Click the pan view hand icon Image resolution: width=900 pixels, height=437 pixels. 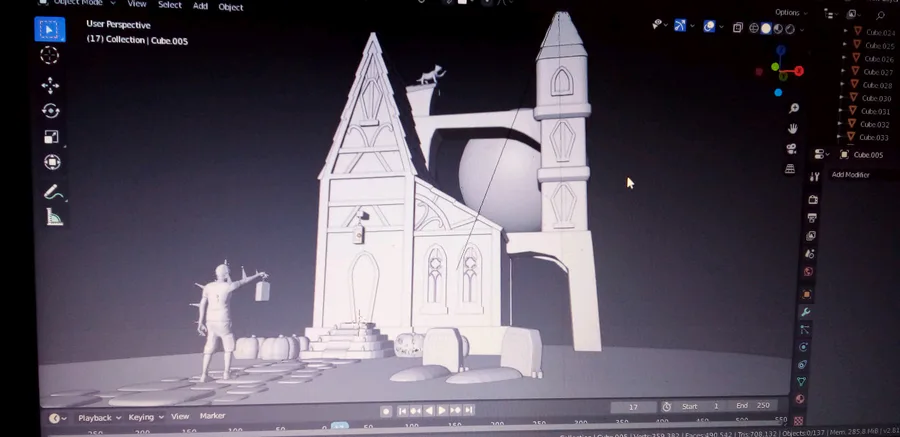point(793,129)
